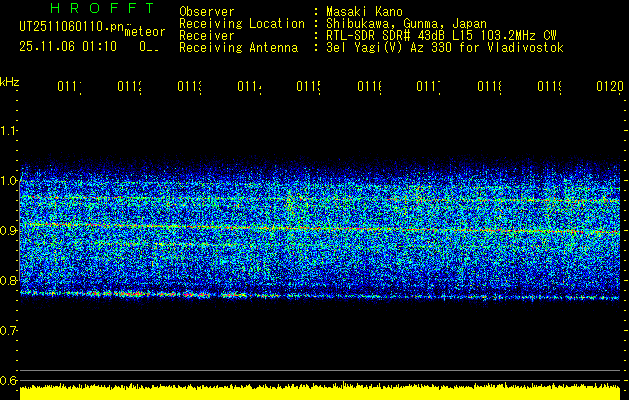This screenshot has width=629, height=400.
Task: Click the 1.1 kHz axis tick label
Action: [x=8, y=130]
